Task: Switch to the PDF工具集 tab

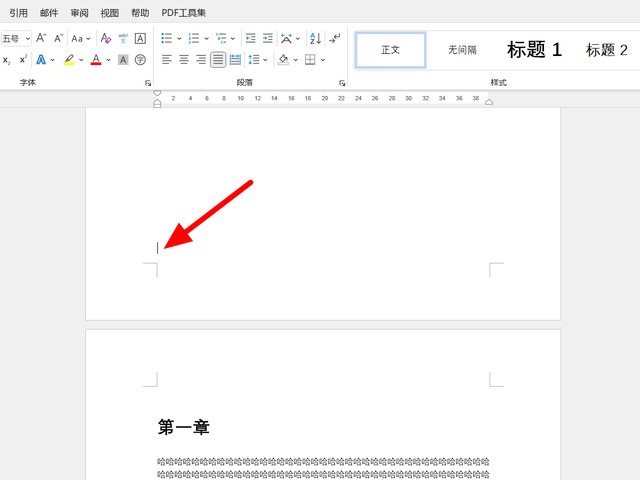Action: tap(184, 13)
